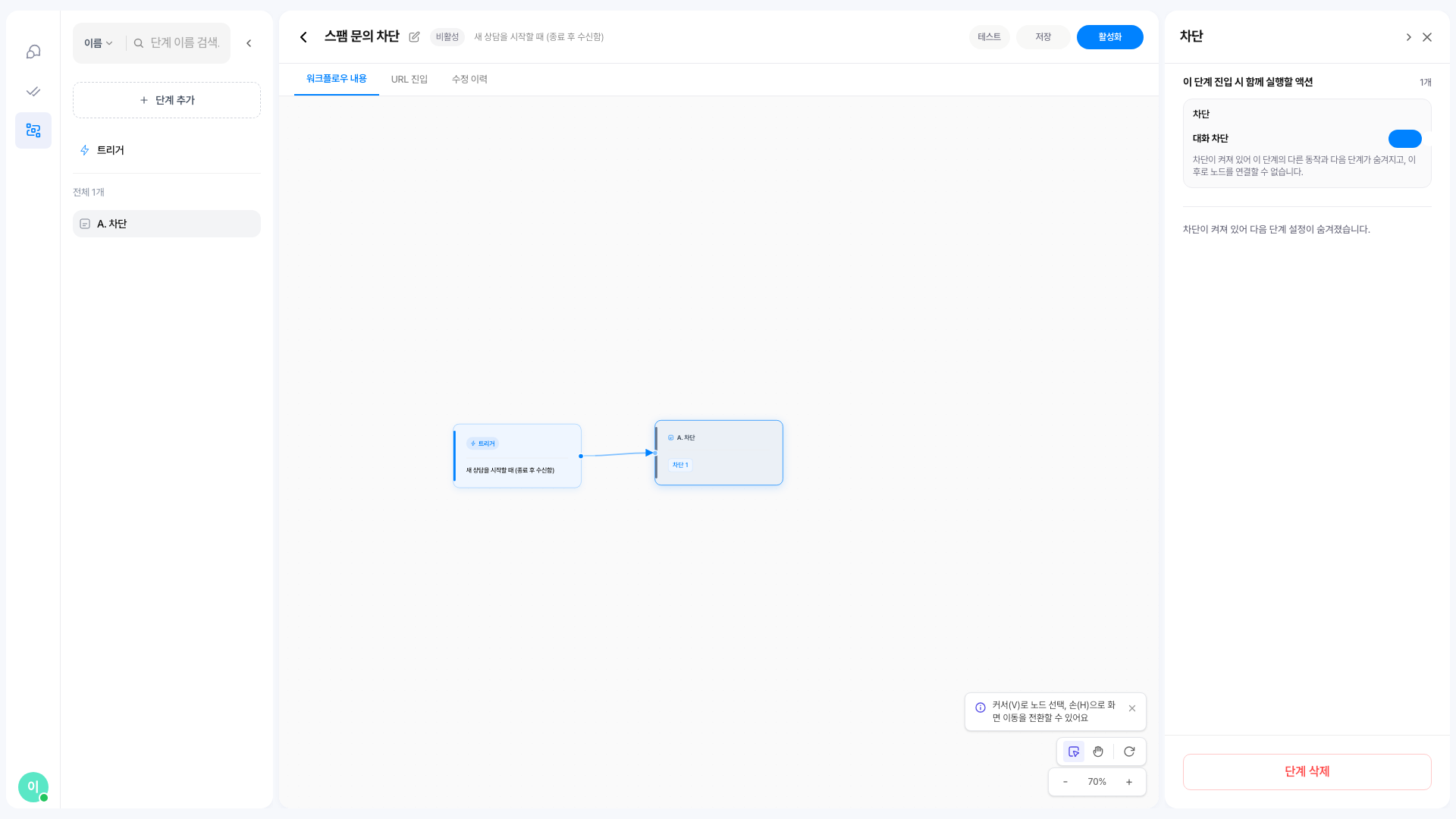This screenshot has height=819, width=1456.
Task: Zoom out with the minus button
Action: click(x=1065, y=782)
